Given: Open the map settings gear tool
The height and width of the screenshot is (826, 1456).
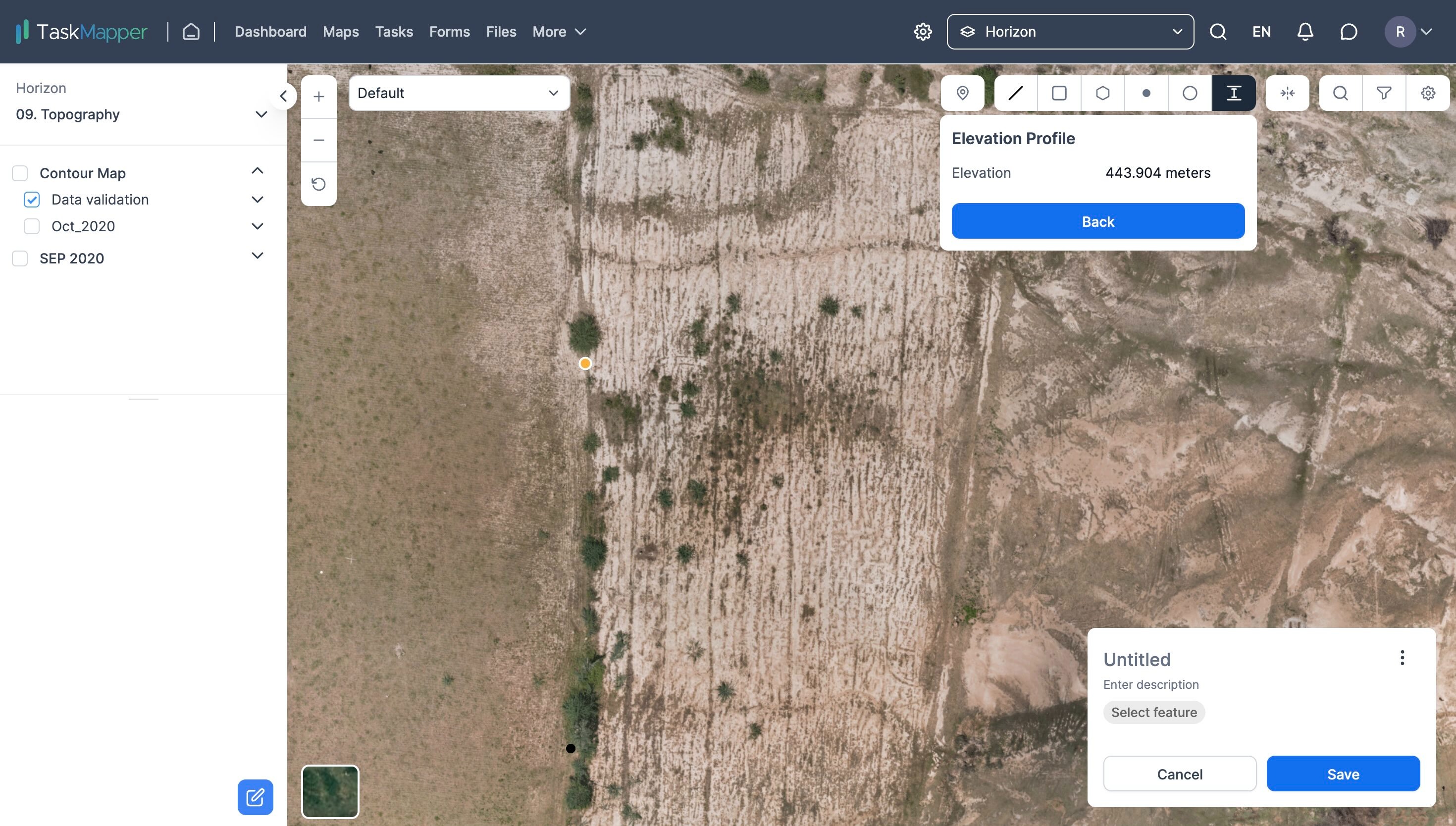Looking at the screenshot, I should tap(1428, 93).
